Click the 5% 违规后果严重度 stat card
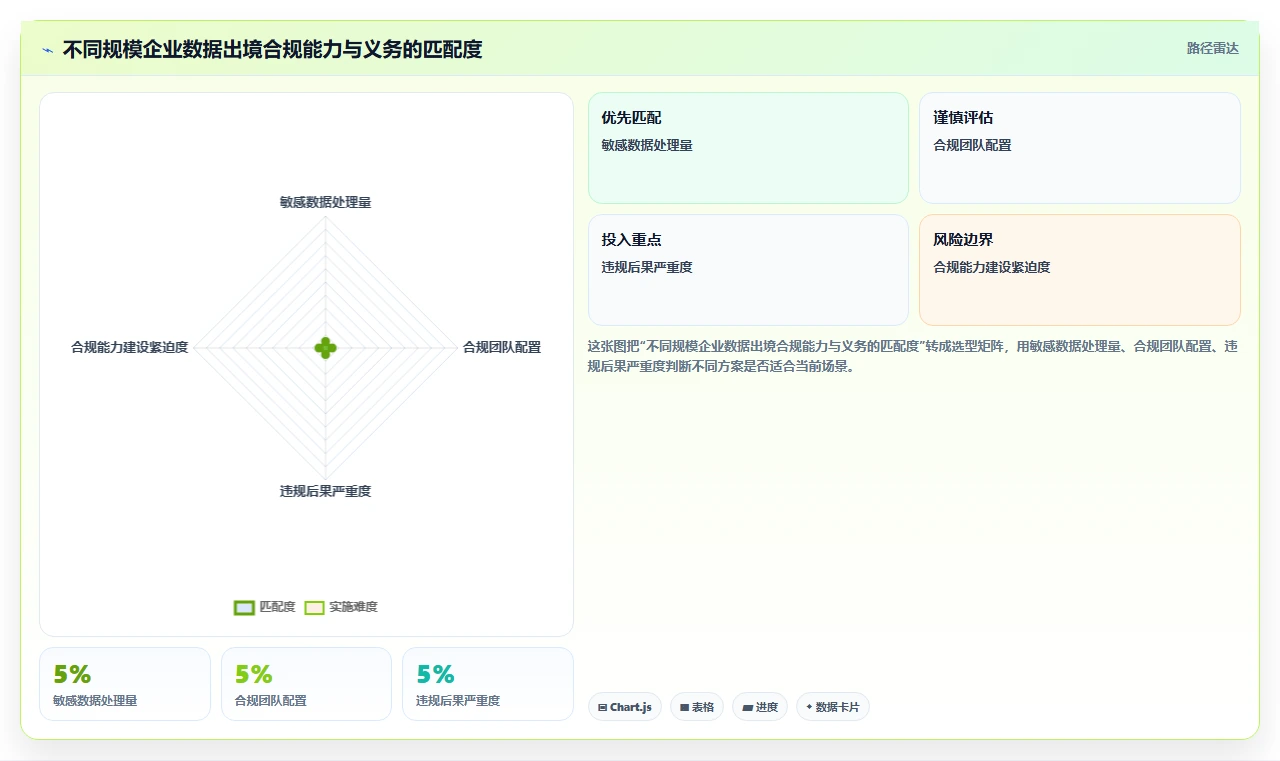Viewport: 1280px width, 761px height. (488, 684)
